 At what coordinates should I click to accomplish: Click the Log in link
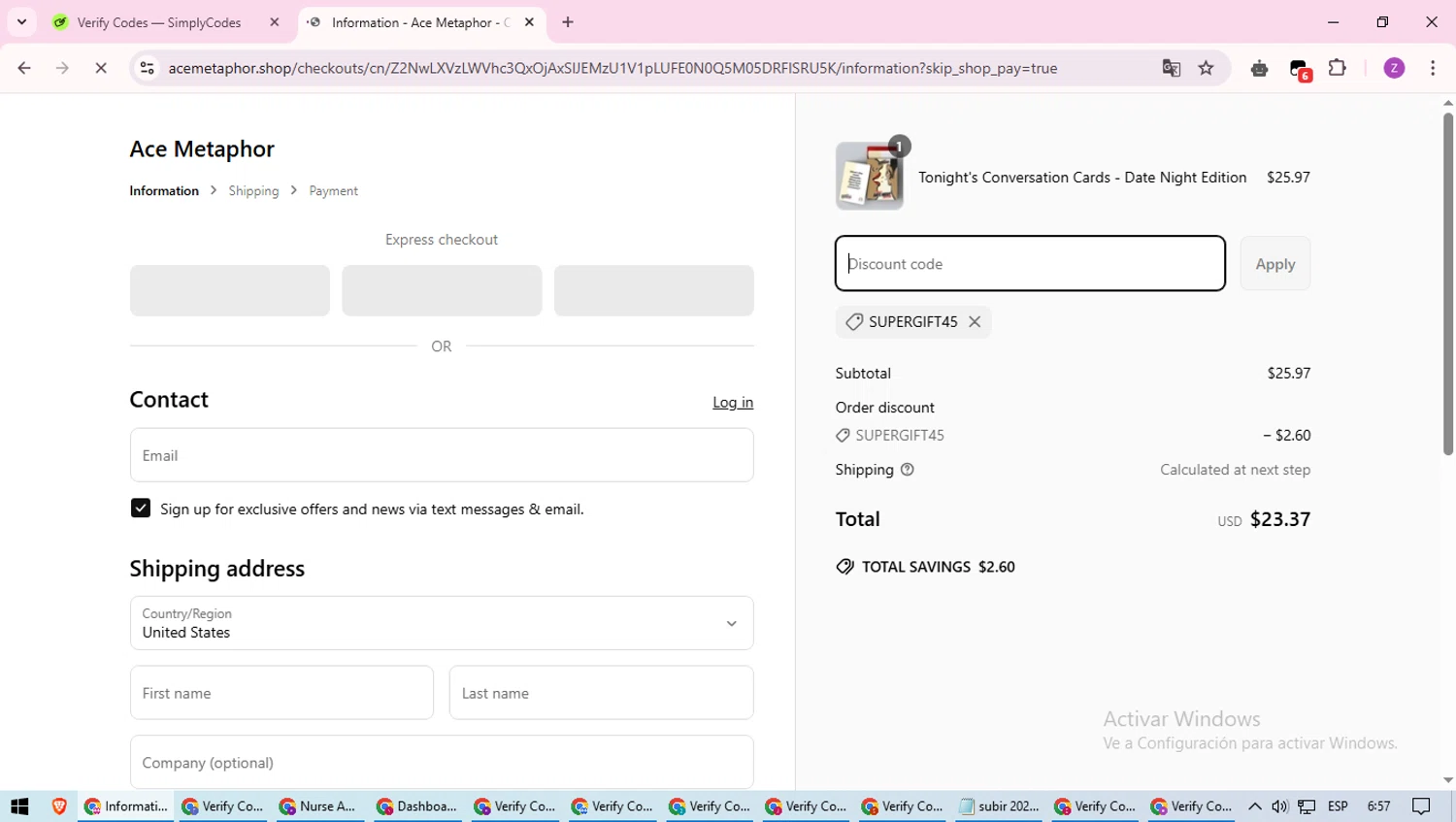point(733,402)
